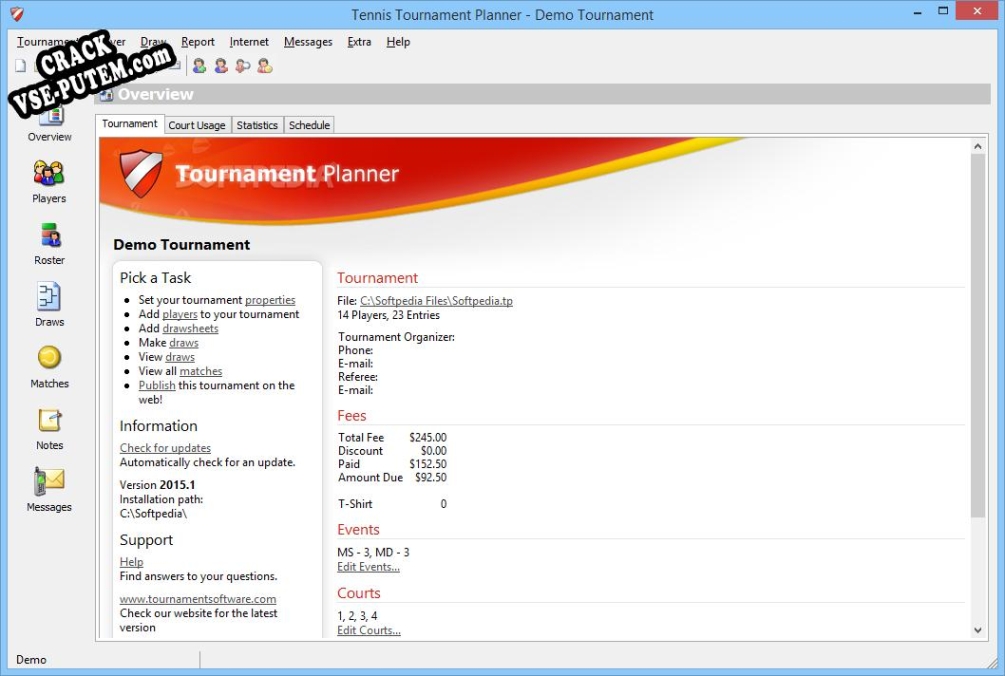Switch to the Statistics tab
This screenshot has width=1005, height=676.
pos(257,125)
